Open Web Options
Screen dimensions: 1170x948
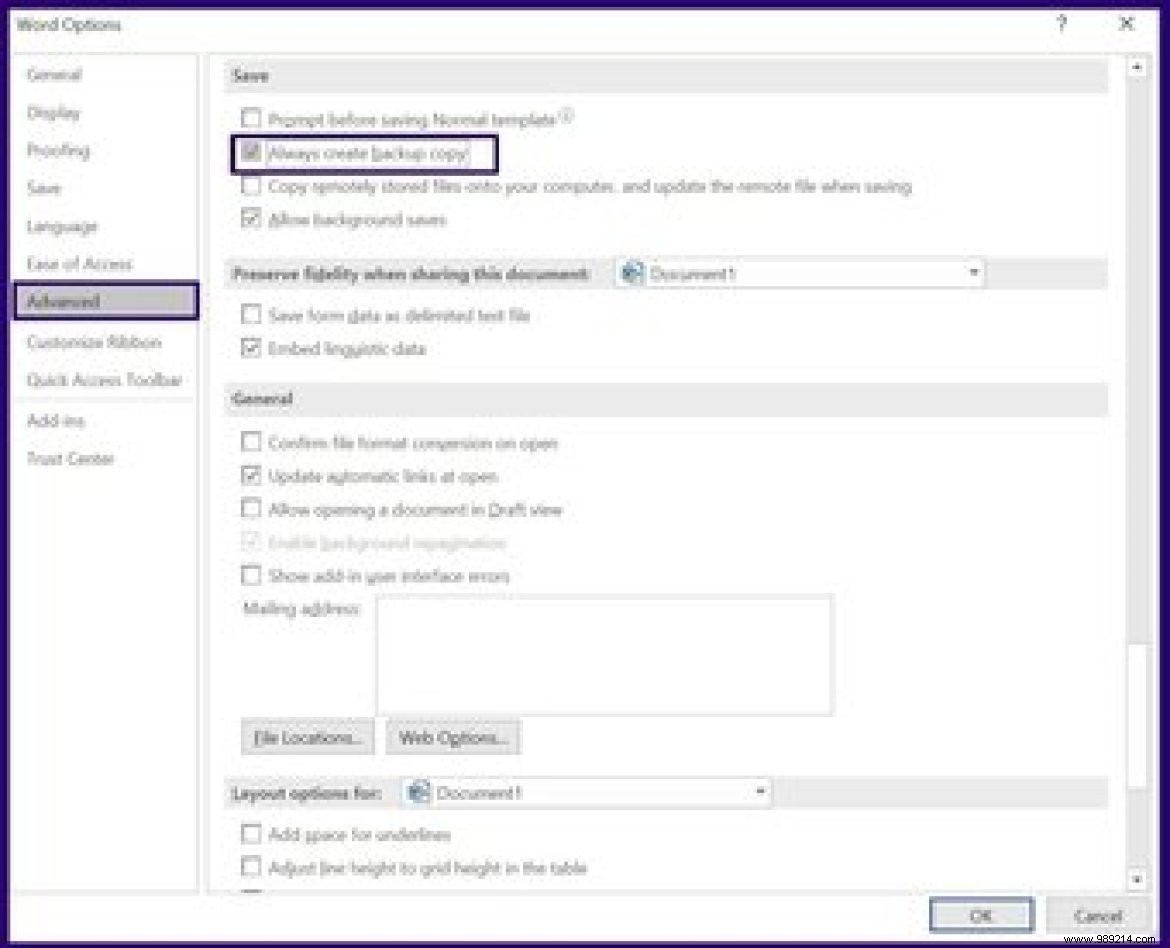[452, 737]
